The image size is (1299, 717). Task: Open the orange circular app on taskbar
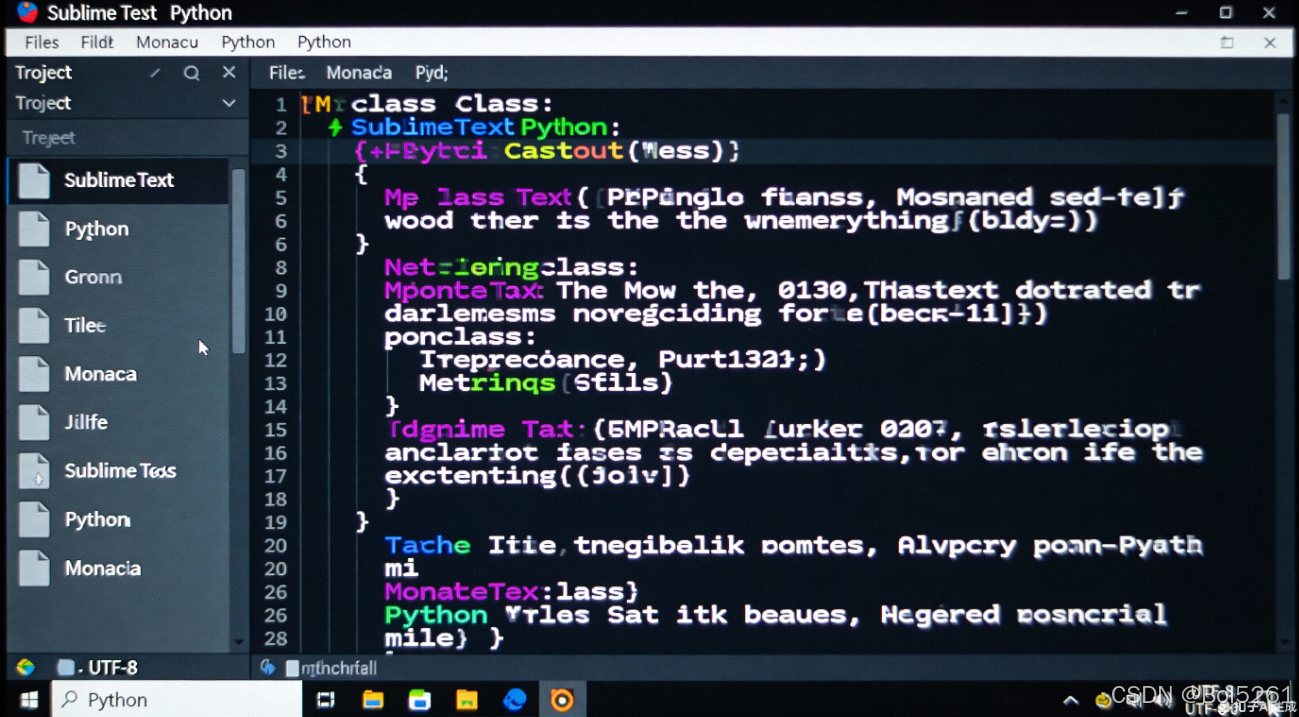coord(562,700)
